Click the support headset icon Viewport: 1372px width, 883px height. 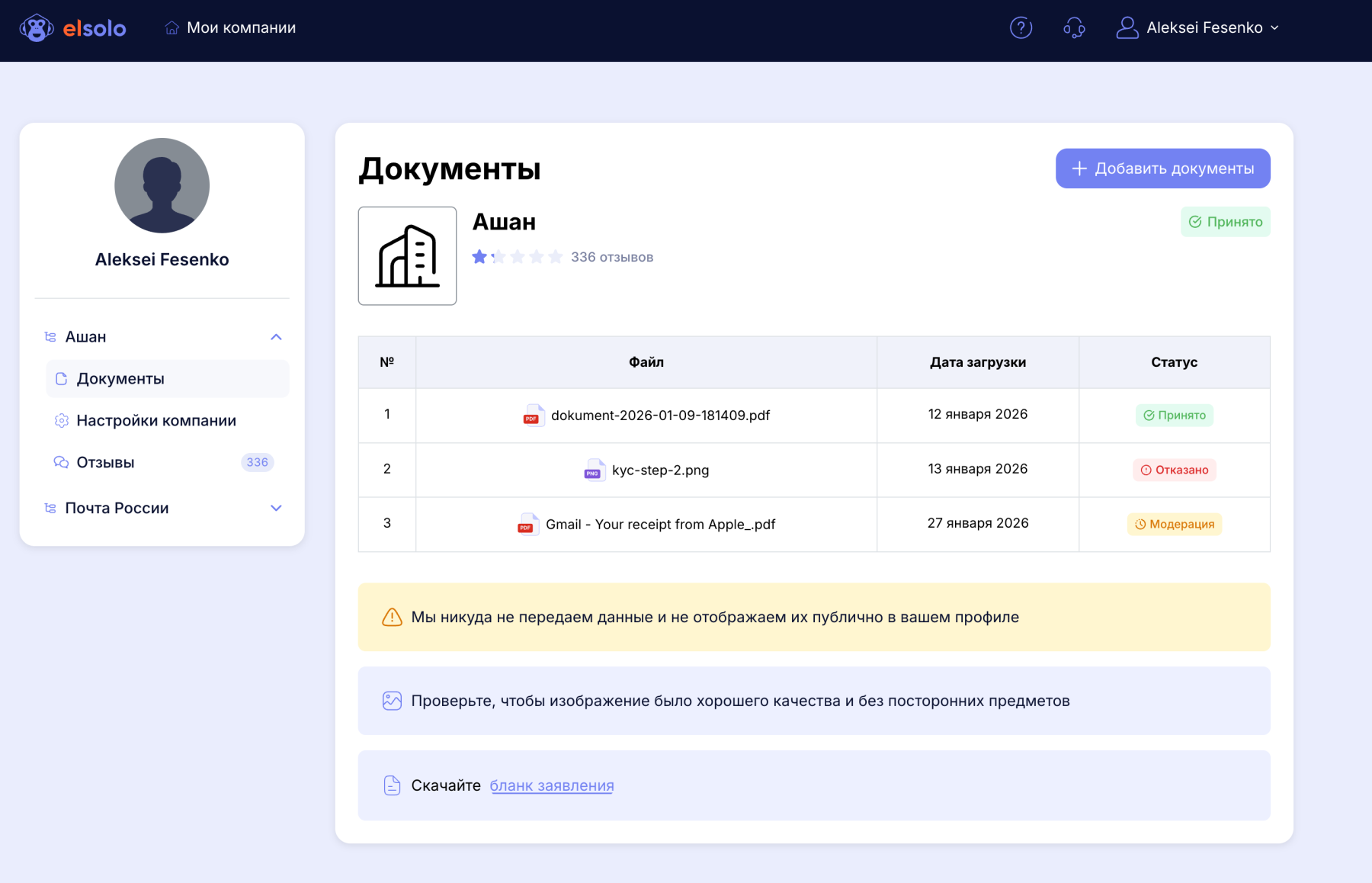pyautogui.click(x=1074, y=28)
